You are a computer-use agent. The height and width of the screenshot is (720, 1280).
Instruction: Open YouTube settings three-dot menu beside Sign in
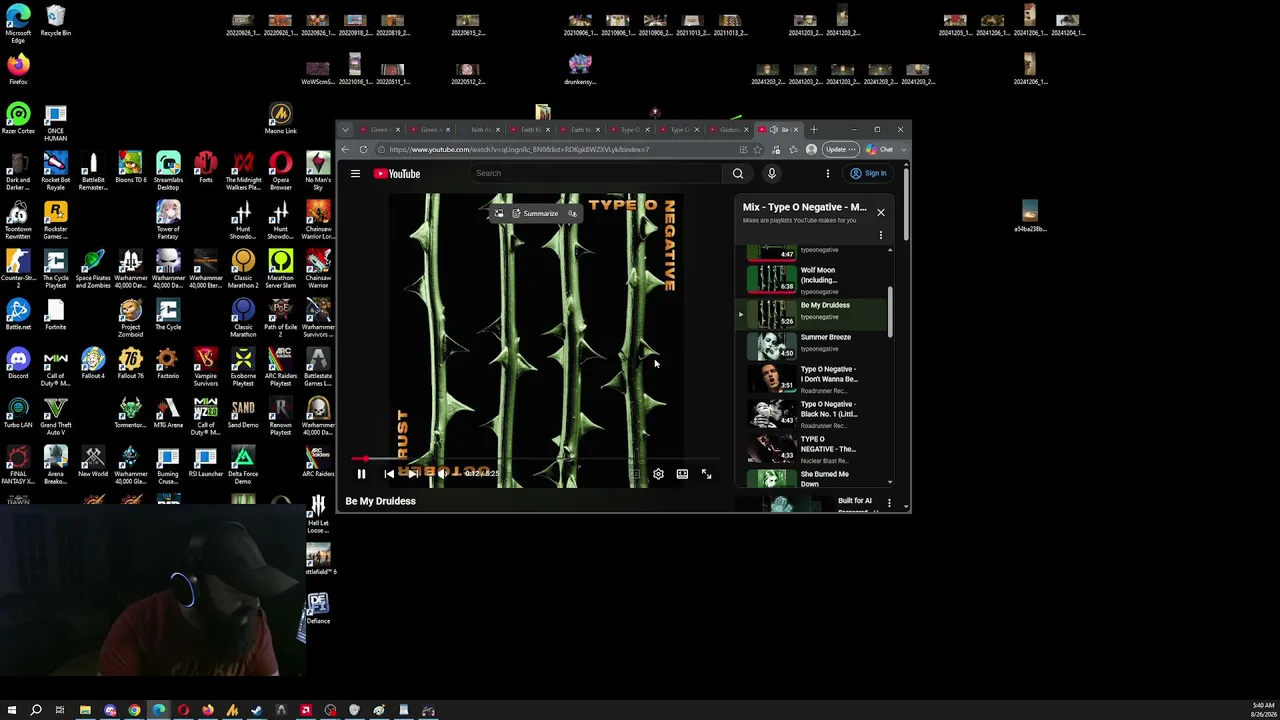pyautogui.click(x=827, y=174)
